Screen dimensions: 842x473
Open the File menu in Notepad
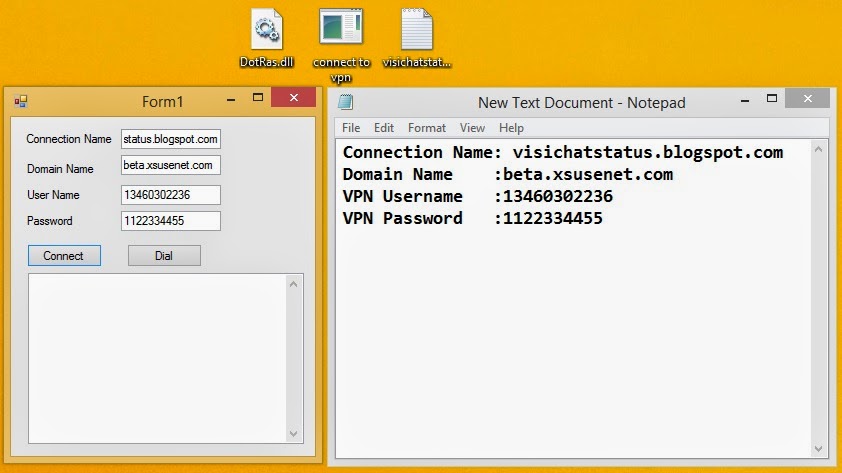click(x=351, y=128)
